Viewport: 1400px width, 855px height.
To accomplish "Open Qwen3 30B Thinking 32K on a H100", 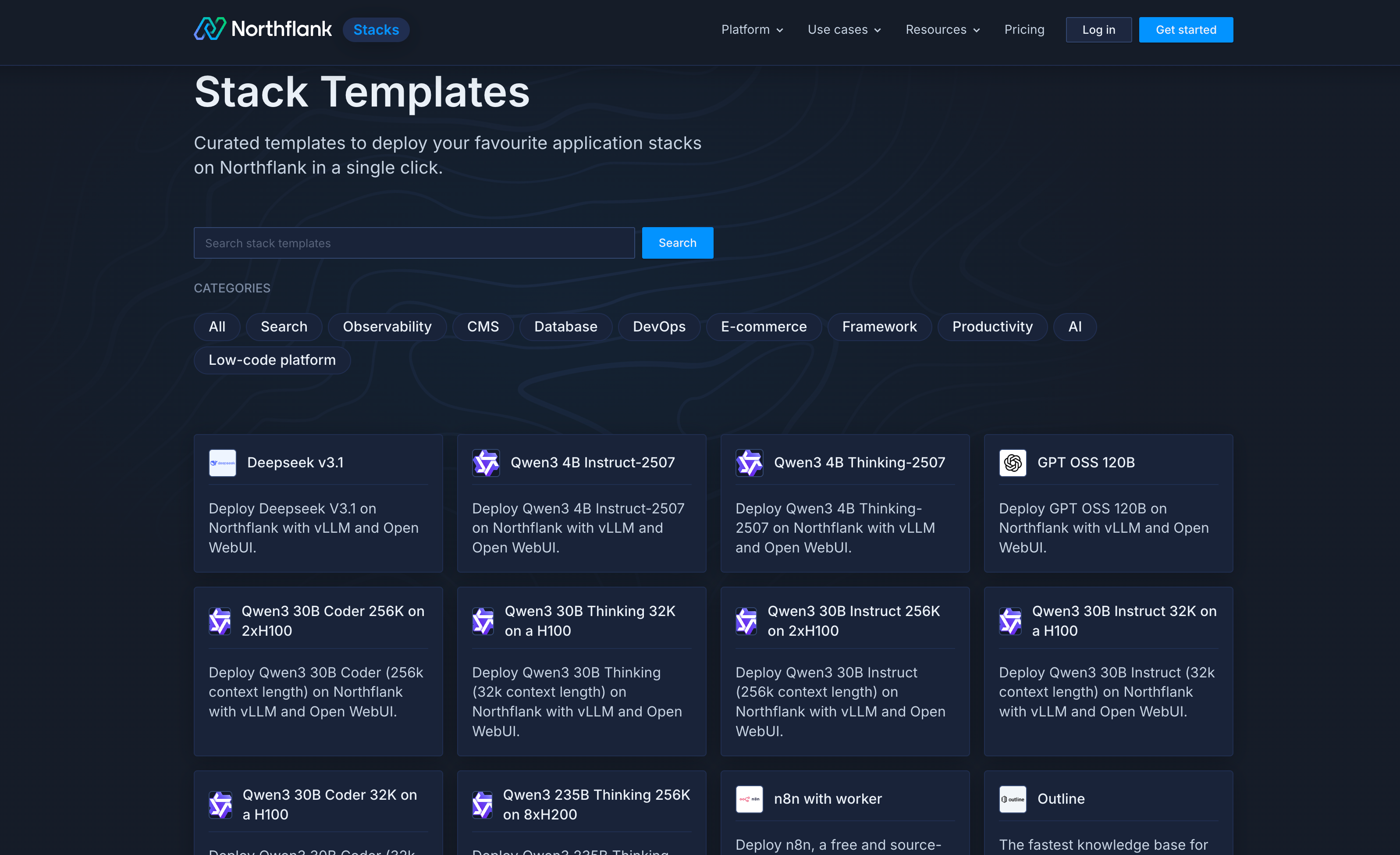I will [590, 621].
